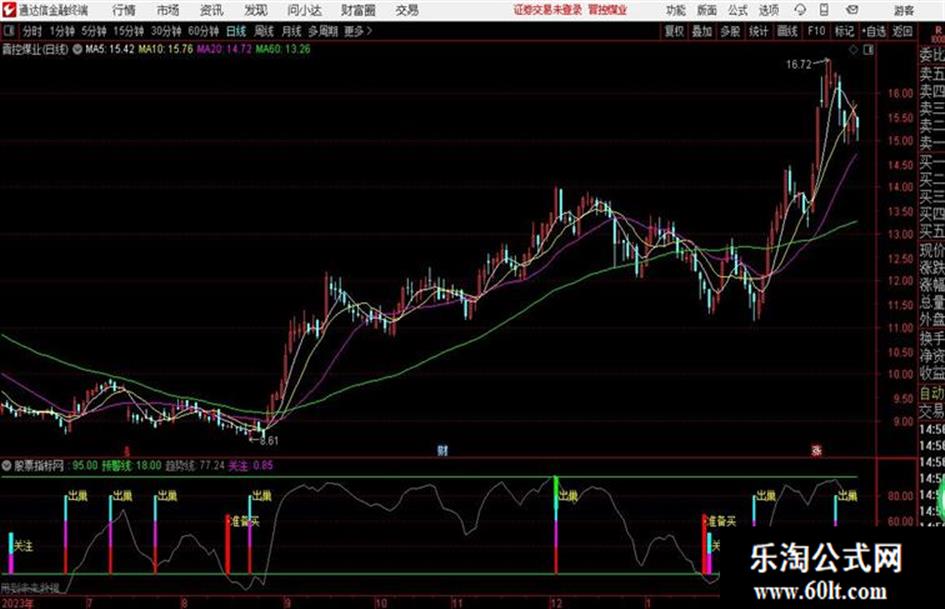Click the 叠加 overlay toolbar button
The width and height of the screenshot is (945, 609).
[x=702, y=31]
